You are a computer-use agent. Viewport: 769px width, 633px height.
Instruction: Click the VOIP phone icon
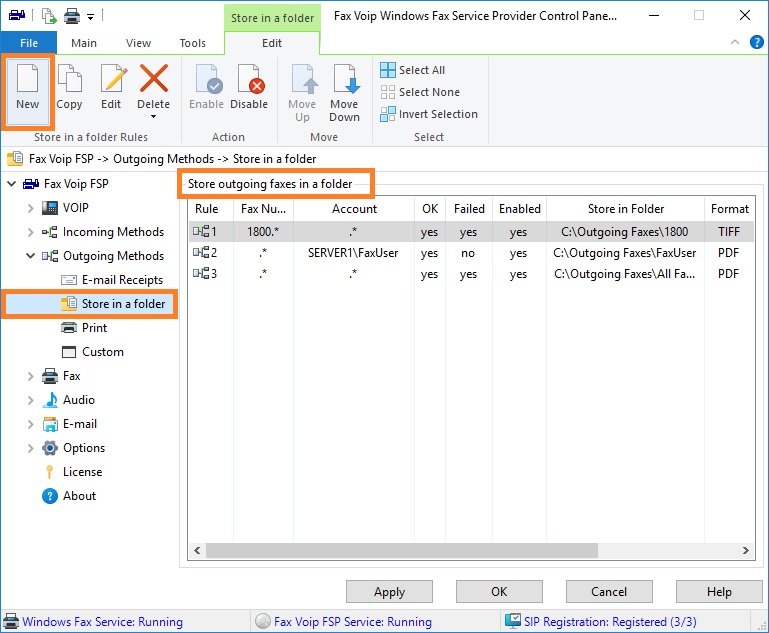(x=50, y=208)
